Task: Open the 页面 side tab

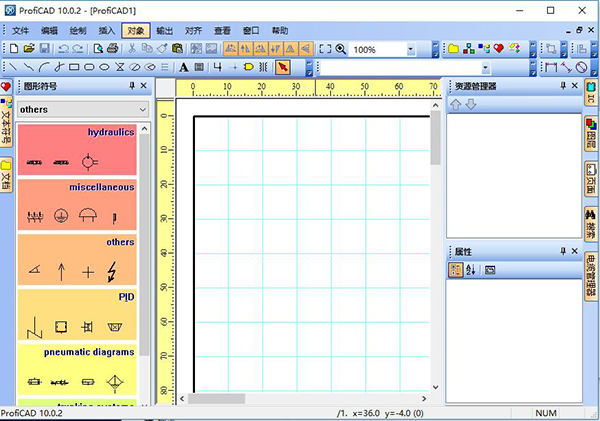Action: [x=591, y=179]
